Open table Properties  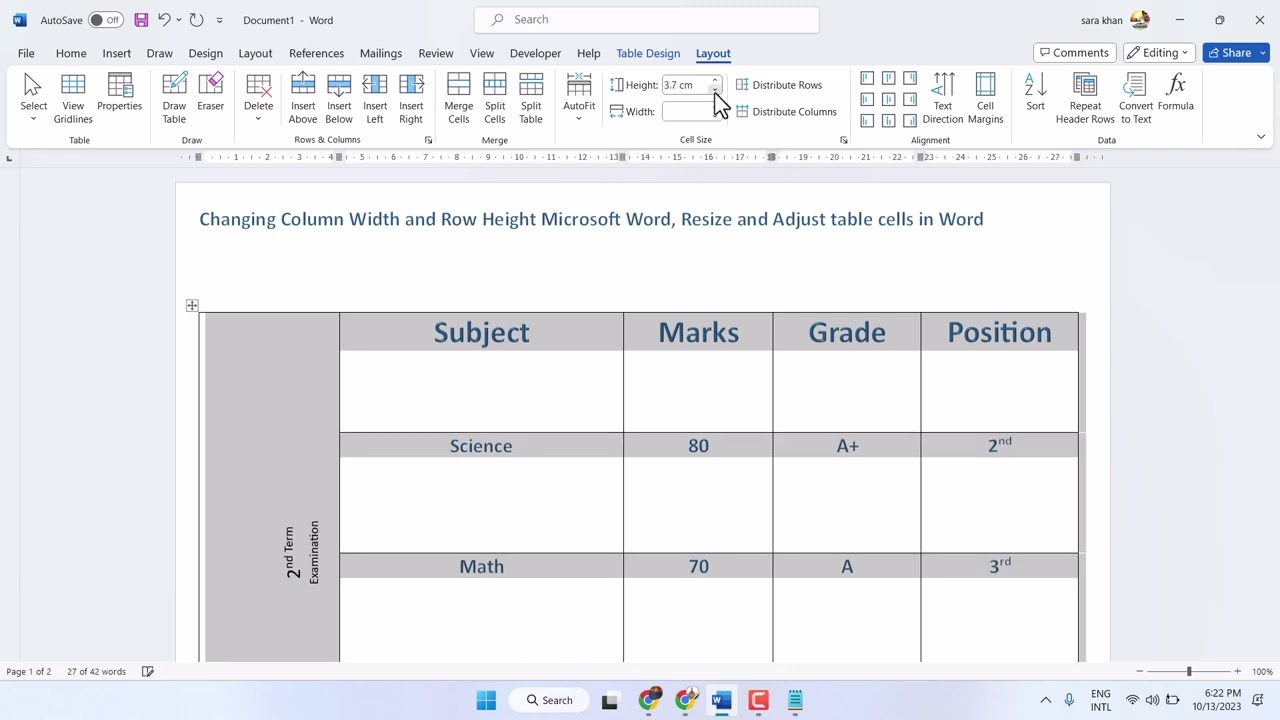pos(119,93)
